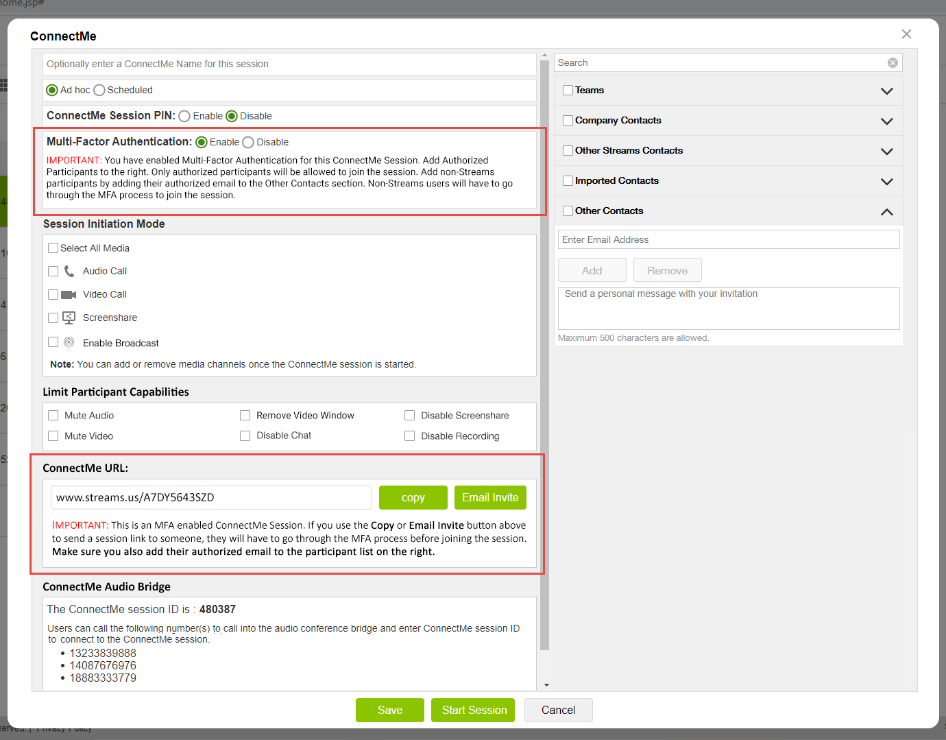Click the Start Session button
Viewport: 946px width, 740px height.
[x=474, y=710]
